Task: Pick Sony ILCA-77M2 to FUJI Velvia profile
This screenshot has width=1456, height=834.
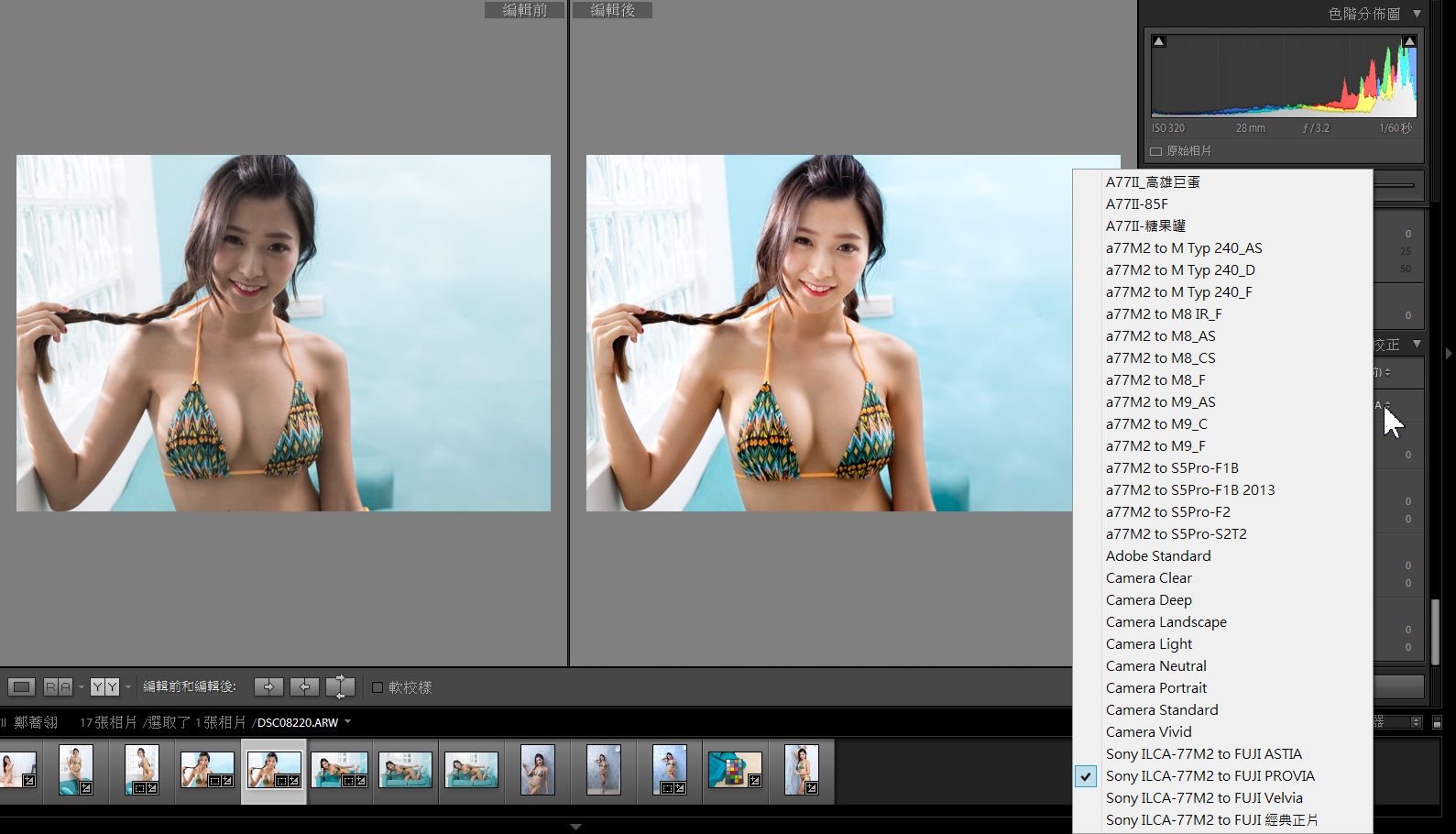Action: pos(1203,797)
